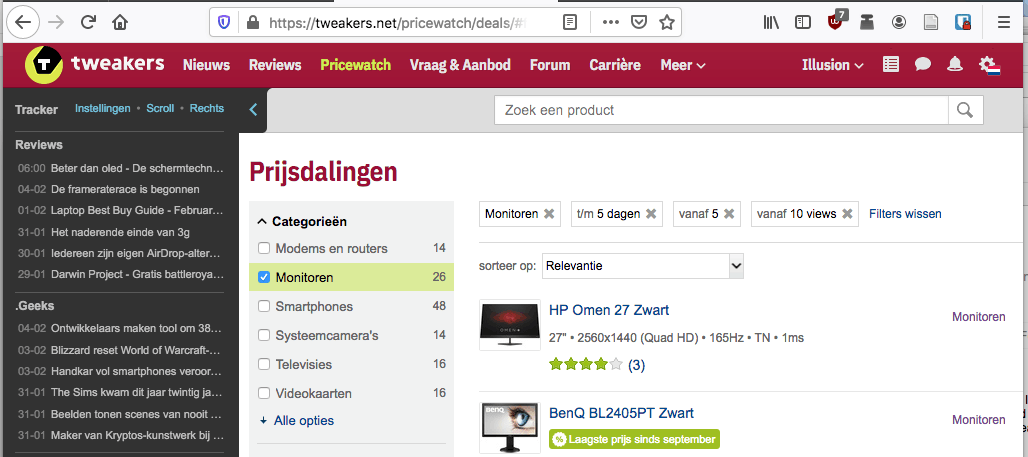Check the Smartphones category checkbox
1028x457 pixels.
click(x=264, y=306)
